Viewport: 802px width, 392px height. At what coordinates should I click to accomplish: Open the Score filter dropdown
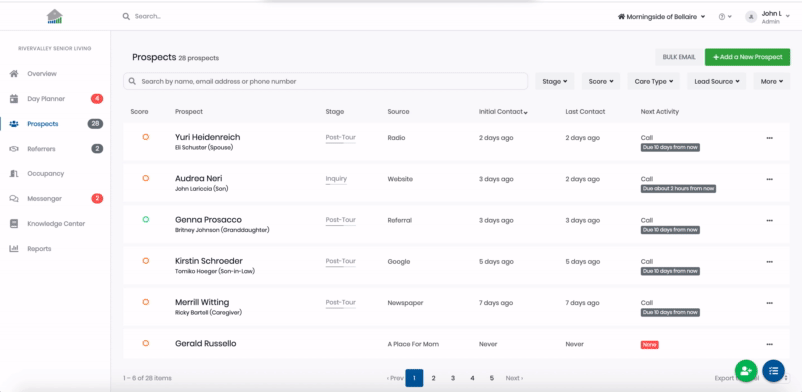click(601, 81)
